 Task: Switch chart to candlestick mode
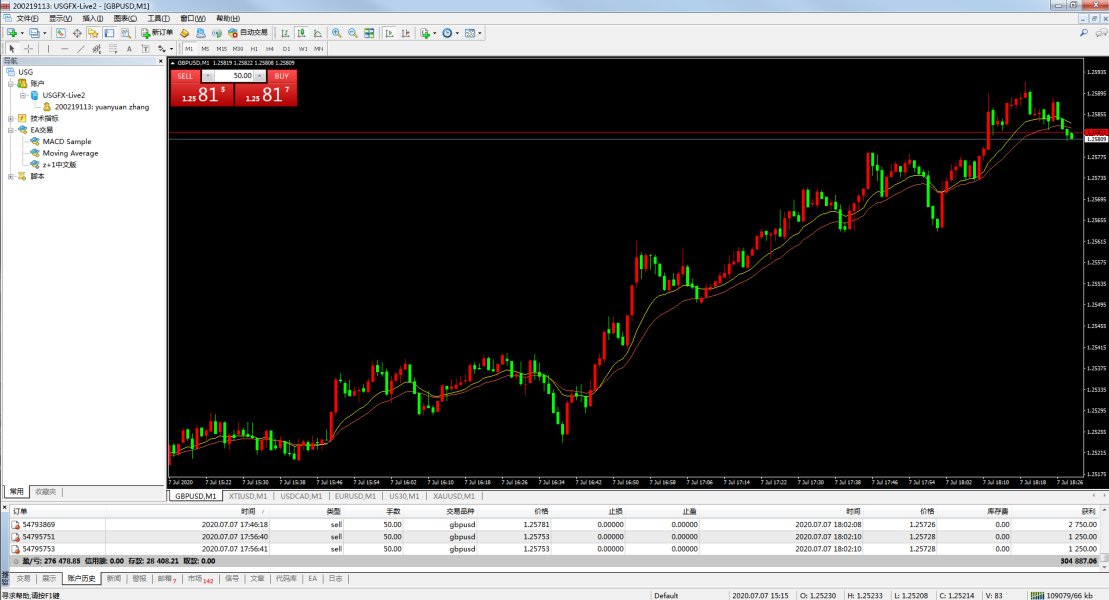pyautogui.click(x=299, y=33)
